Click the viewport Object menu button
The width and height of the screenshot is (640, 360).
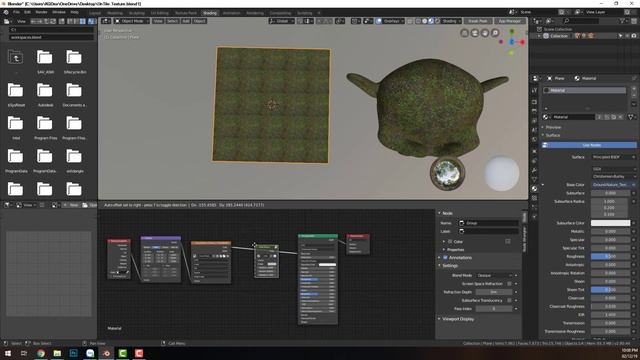[x=199, y=21]
